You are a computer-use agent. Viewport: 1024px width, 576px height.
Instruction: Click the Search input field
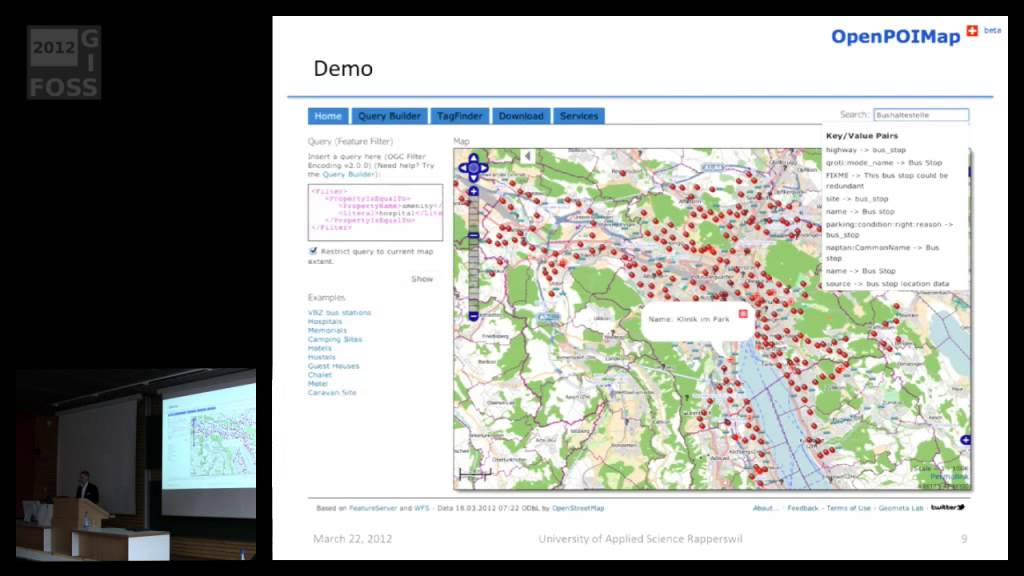point(921,115)
